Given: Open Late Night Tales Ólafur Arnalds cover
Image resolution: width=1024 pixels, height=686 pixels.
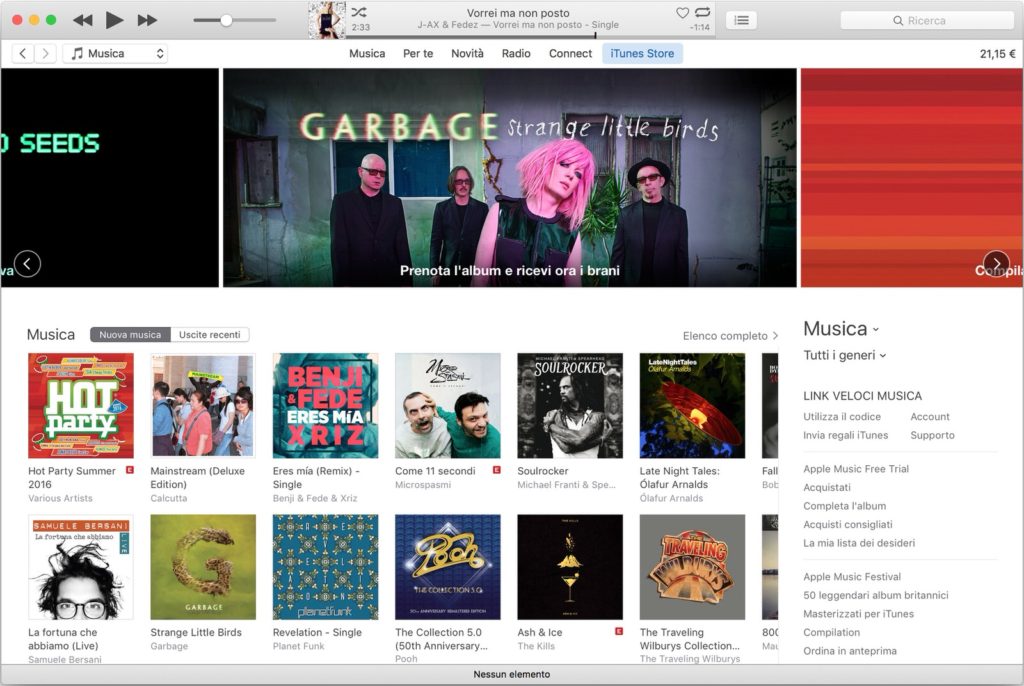Looking at the screenshot, I should pyautogui.click(x=692, y=406).
